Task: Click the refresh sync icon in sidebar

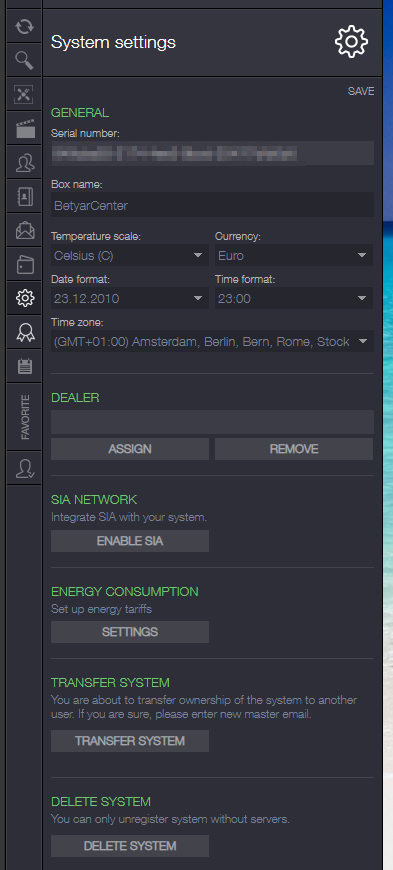Action: pos(24,27)
